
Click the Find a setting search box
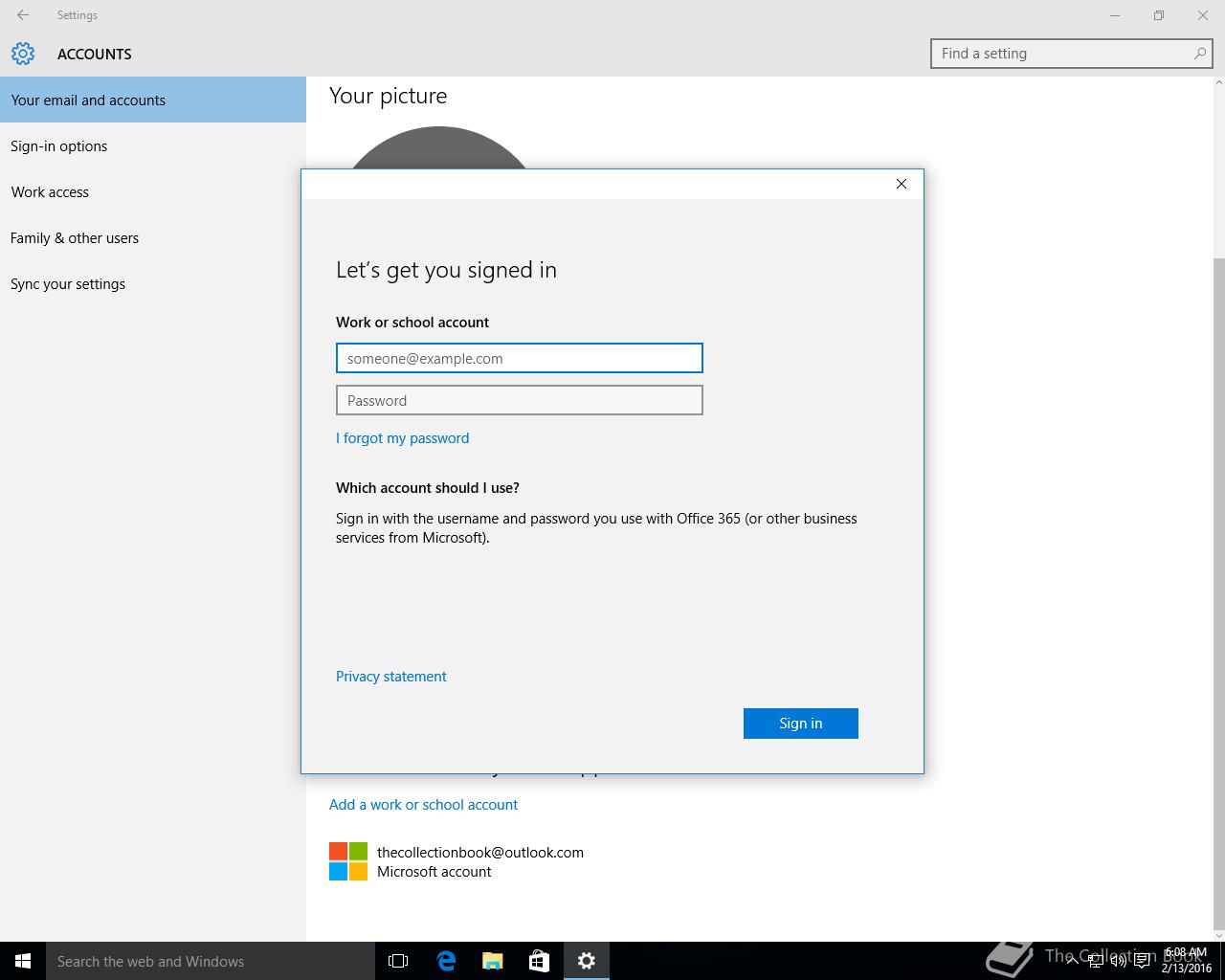click(x=1072, y=54)
